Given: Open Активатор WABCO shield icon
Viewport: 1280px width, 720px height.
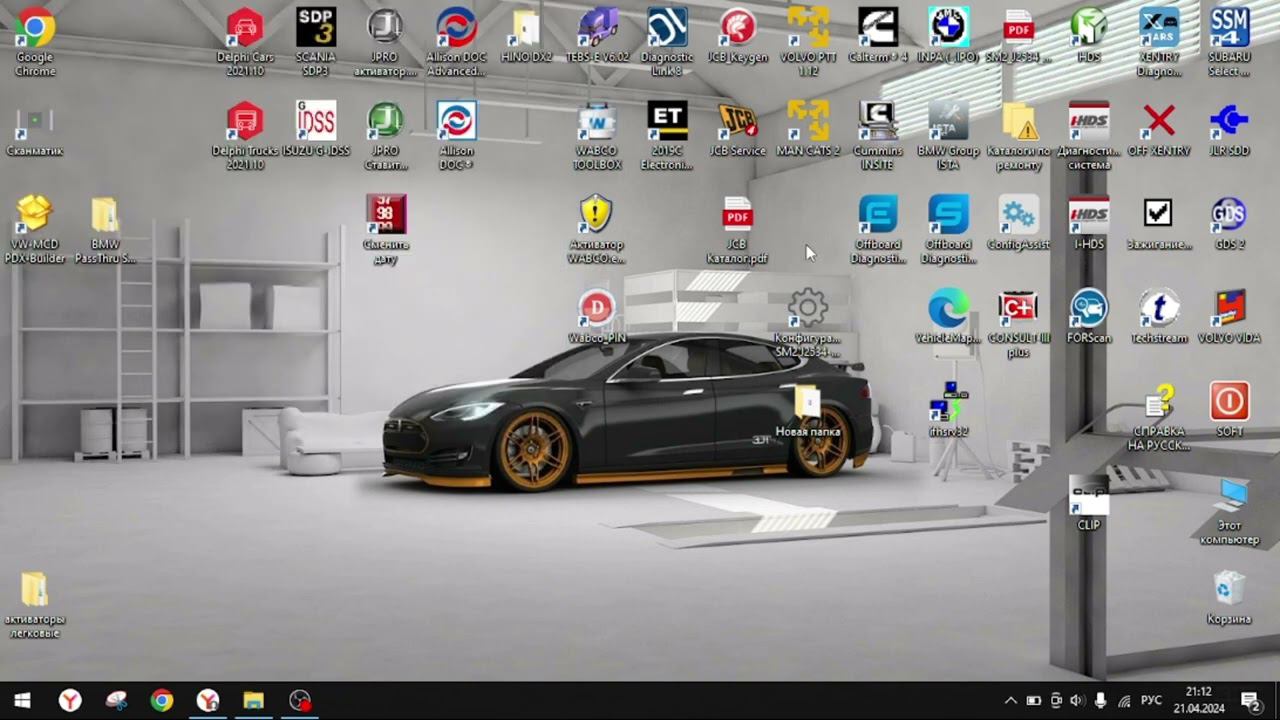Looking at the screenshot, I should [596, 229].
